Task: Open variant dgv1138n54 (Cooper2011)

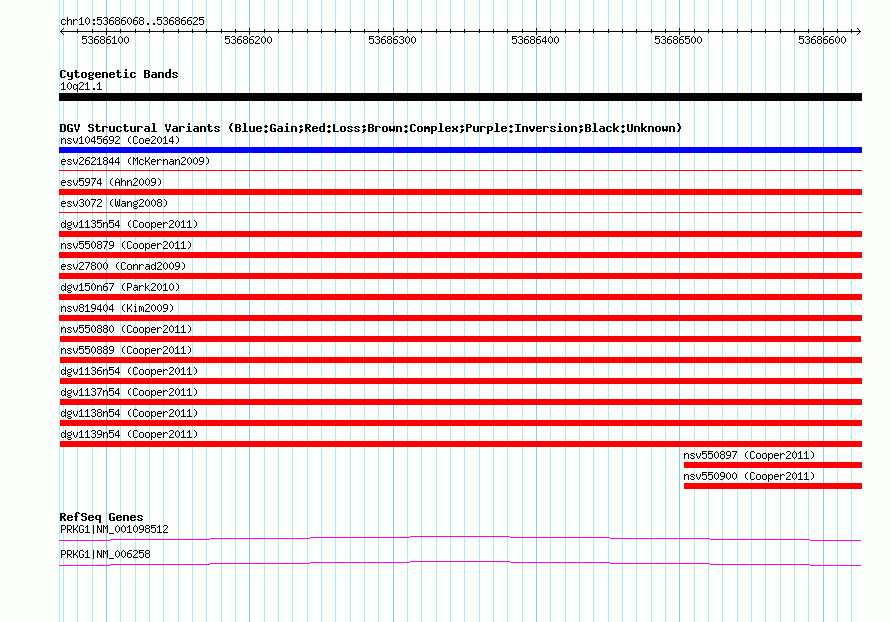Action: [x=129, y=413]
